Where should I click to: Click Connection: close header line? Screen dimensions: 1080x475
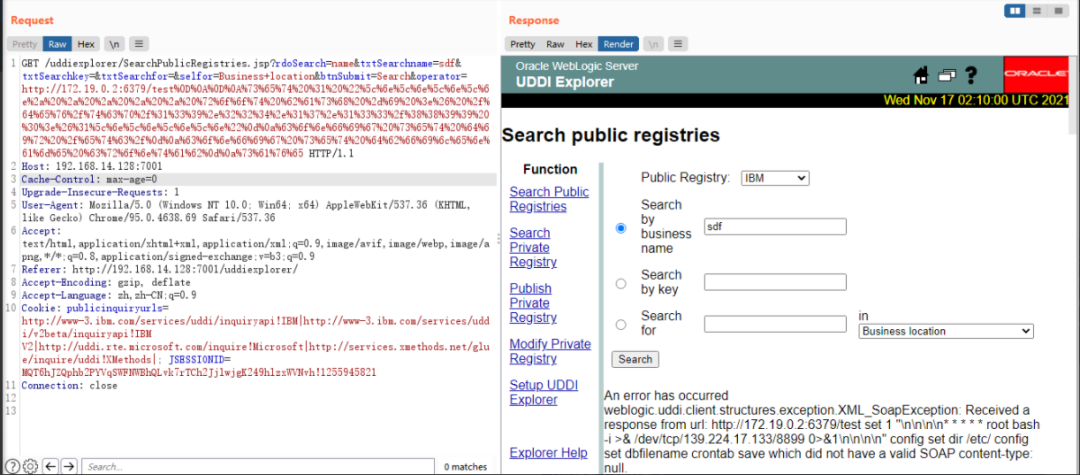pyautogui.click(x=70, y=386)
